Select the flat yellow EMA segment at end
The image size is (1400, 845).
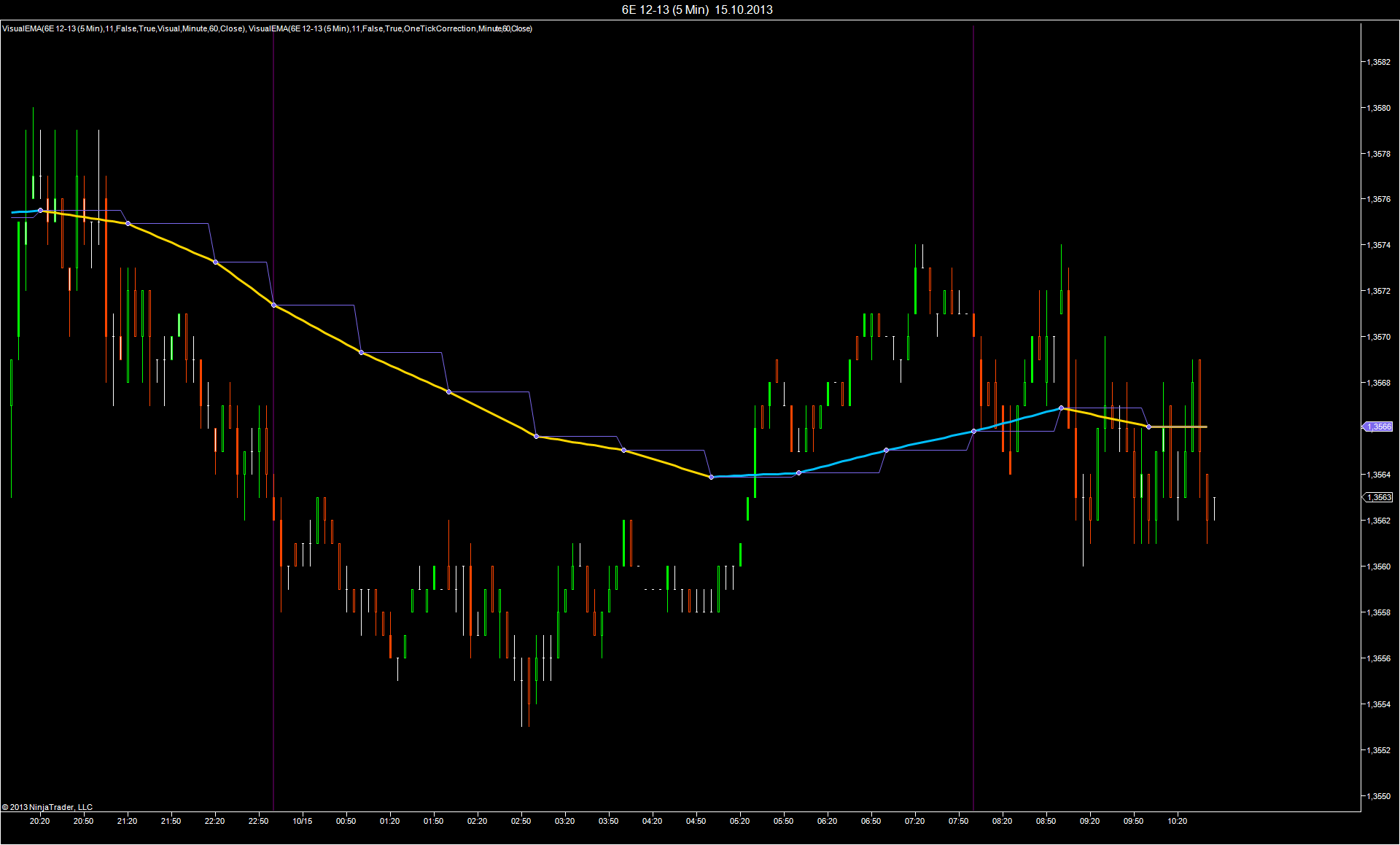(x=1180, y=427)
